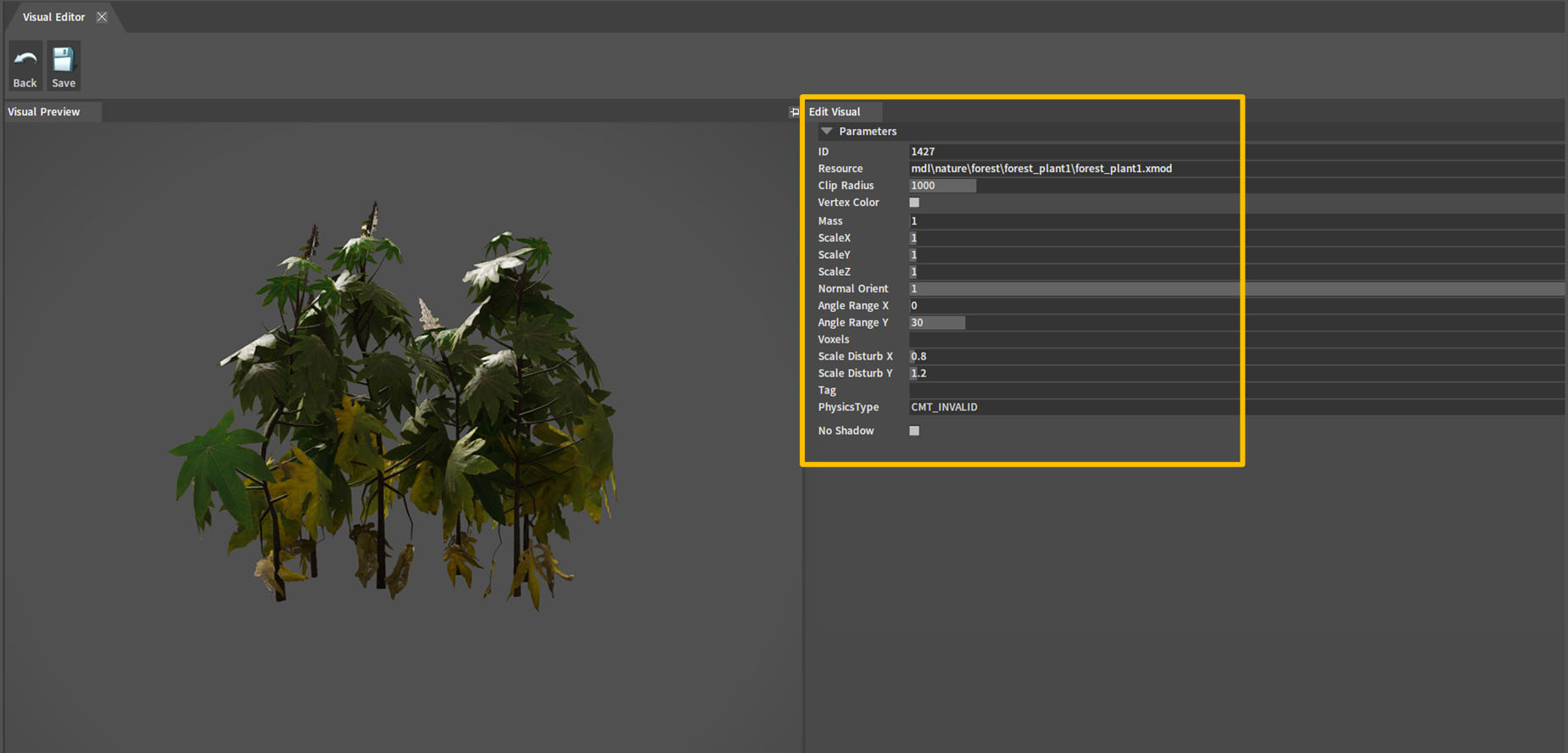
Task: Switch to the Visual Editor tab
Action: [53, 17]
